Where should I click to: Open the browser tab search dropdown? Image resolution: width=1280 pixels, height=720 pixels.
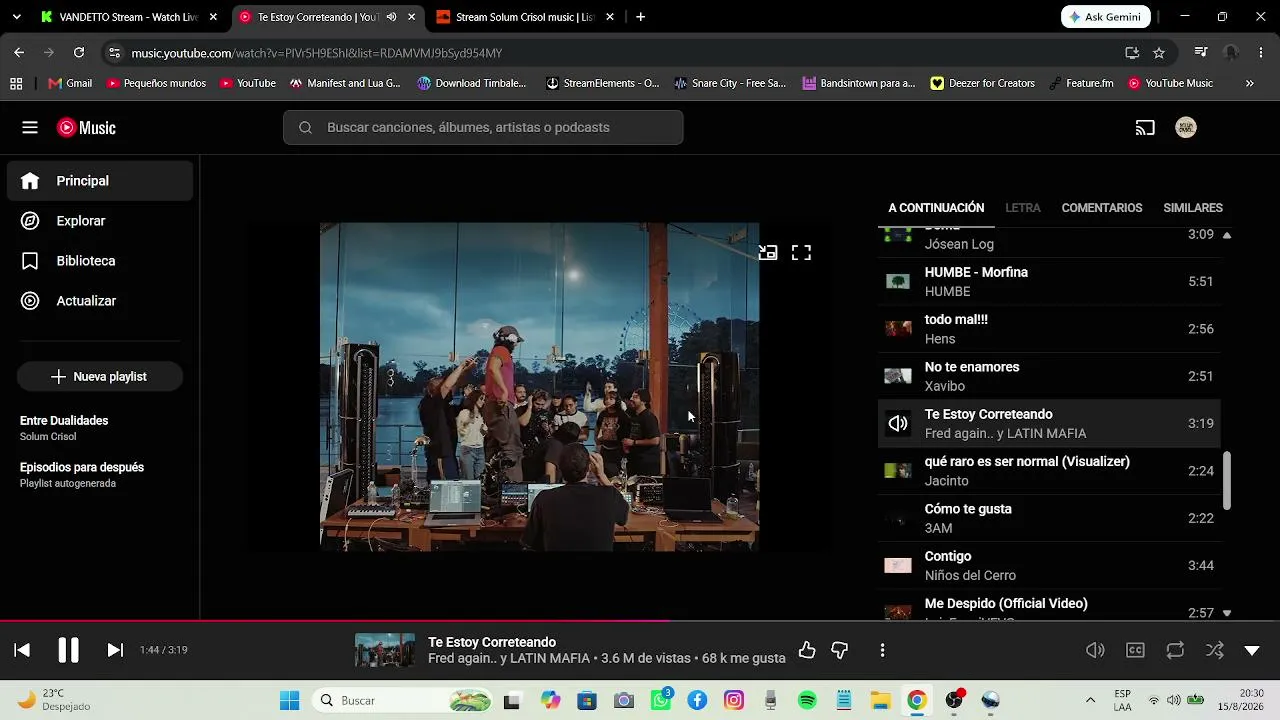pyautogui.click(x=16, y=17)
